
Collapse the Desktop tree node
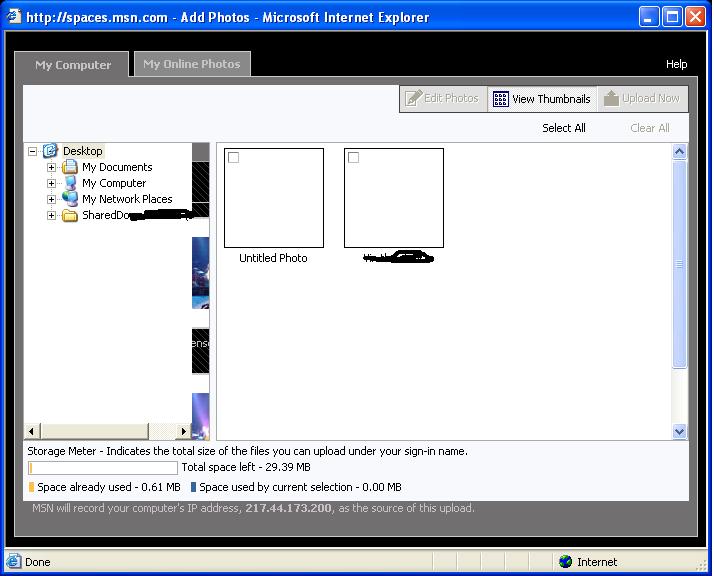pyautogui.click(x=32, y=151)
